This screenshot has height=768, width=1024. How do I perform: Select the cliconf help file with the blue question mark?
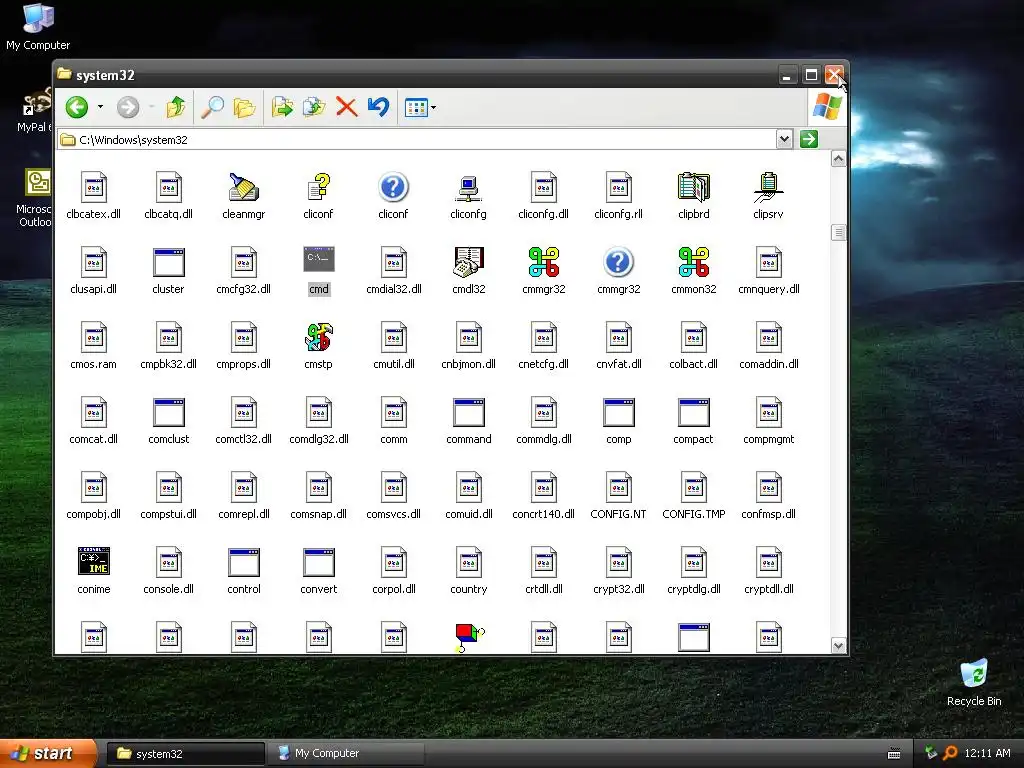pyautogui.click(x=393, y=187)
